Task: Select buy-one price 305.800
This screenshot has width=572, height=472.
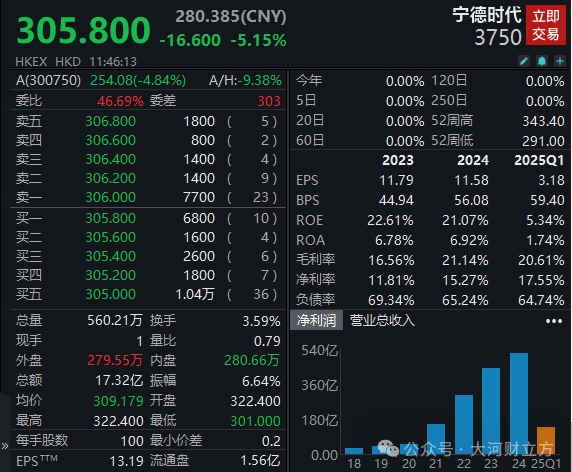Action: [111, 218]
